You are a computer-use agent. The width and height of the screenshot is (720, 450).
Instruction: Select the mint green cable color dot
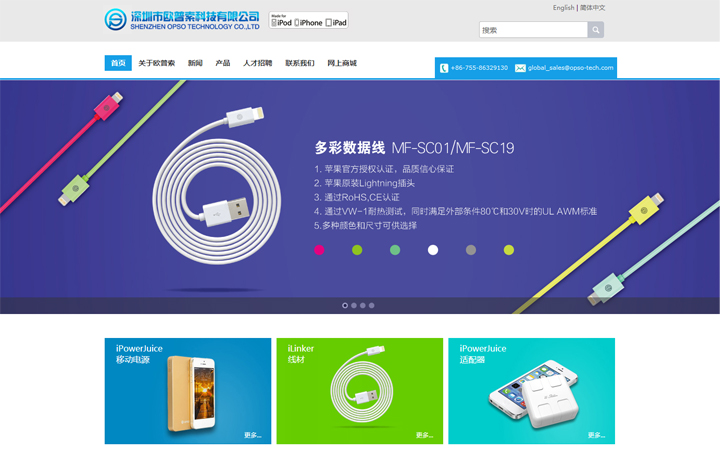(395, 250)
